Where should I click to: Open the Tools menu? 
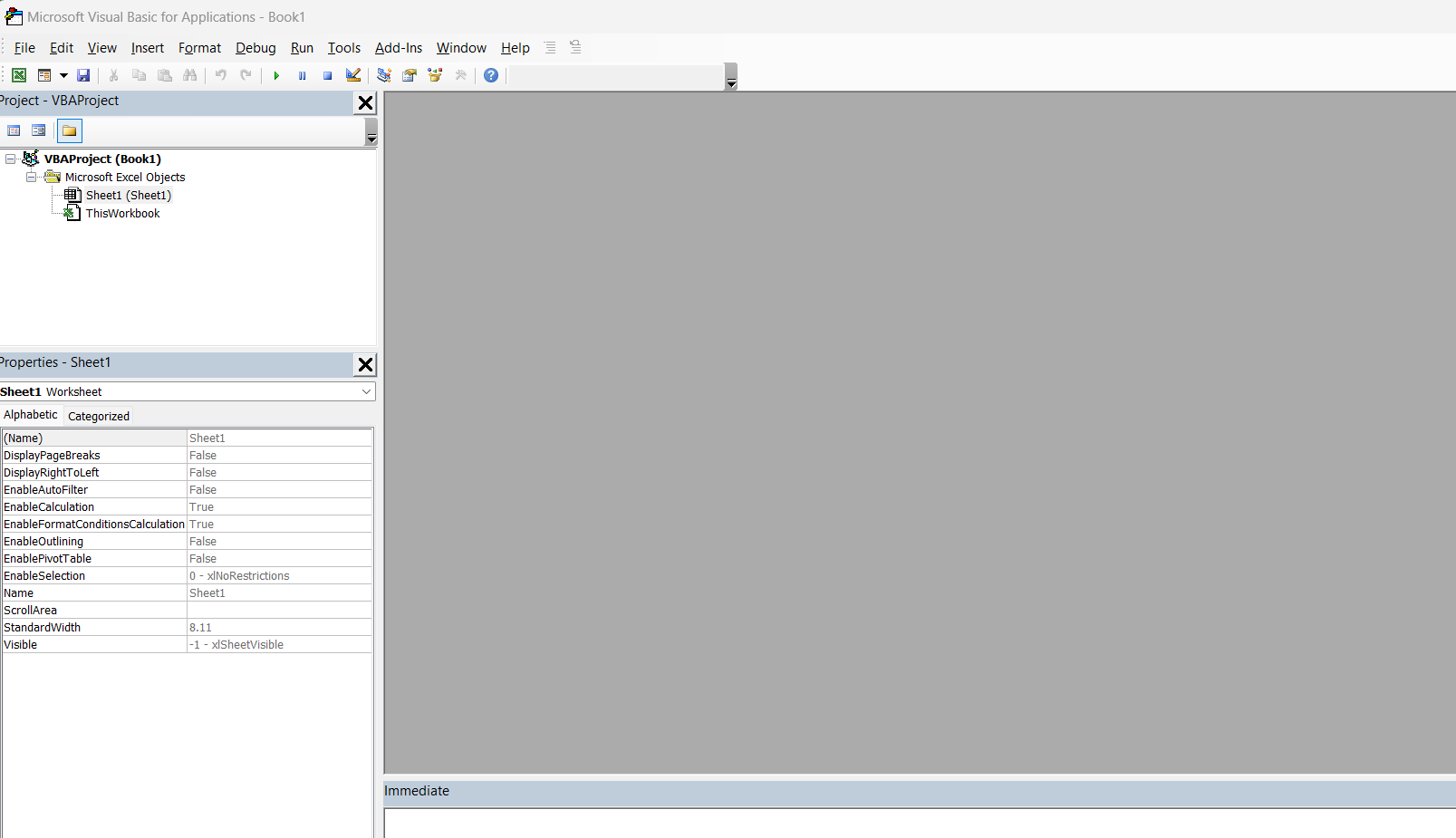pos(344,48)
